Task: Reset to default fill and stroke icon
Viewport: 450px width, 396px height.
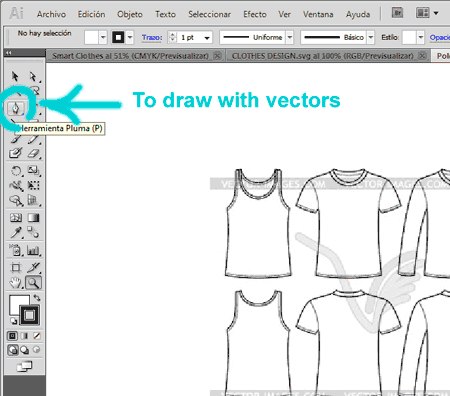Action: 13,321
